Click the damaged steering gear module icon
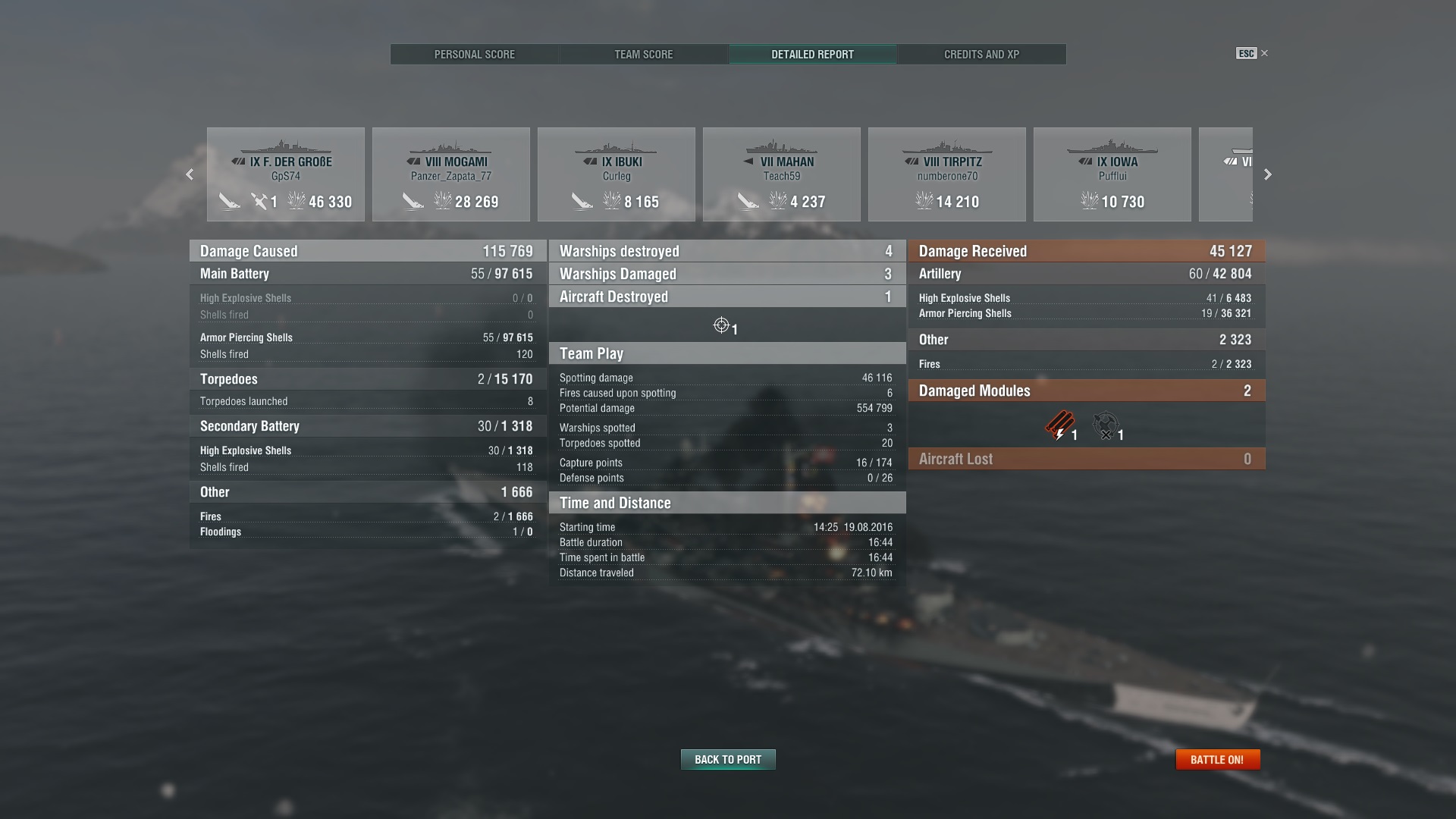 click(x=1106, y=425)
